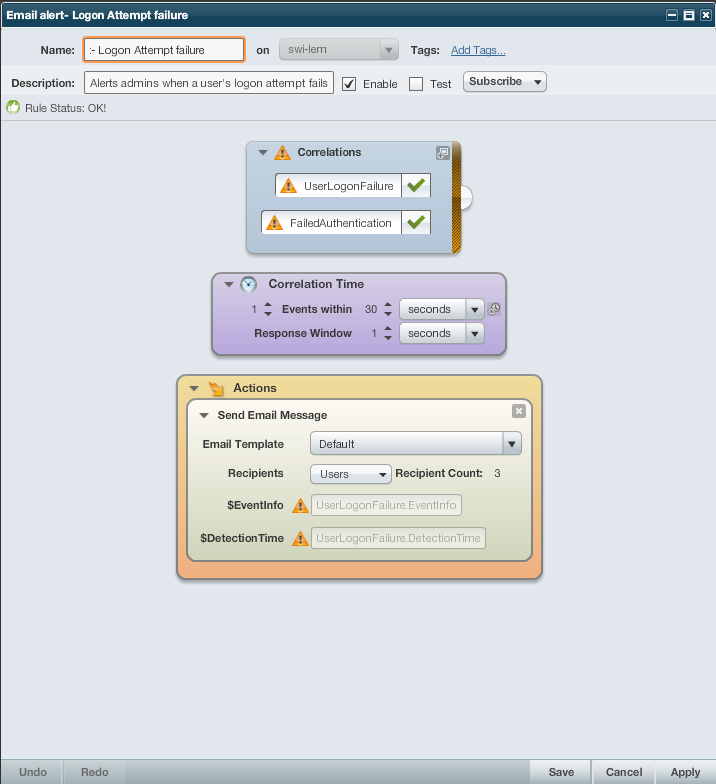Click the Apply button
Screen dimensions: 716x784
[x=685, y=772]
